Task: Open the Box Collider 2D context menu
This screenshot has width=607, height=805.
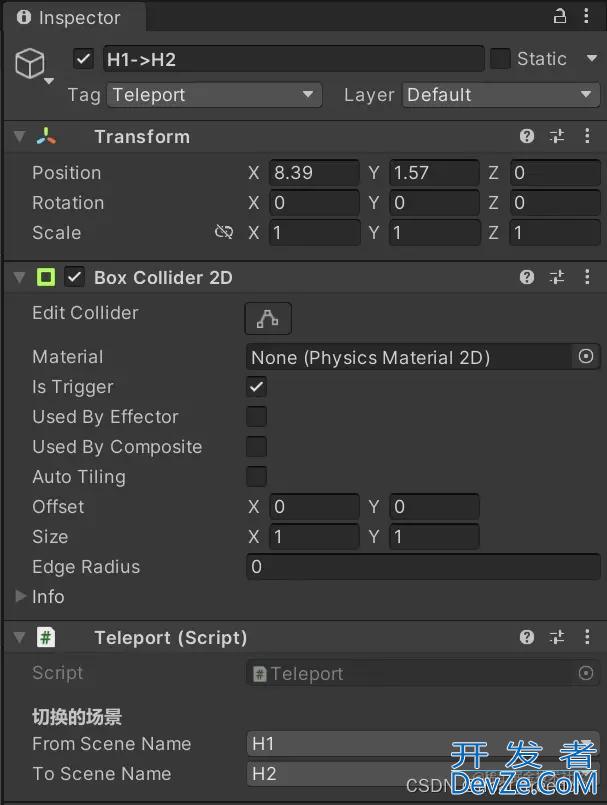Action: [x=587, y=277]
